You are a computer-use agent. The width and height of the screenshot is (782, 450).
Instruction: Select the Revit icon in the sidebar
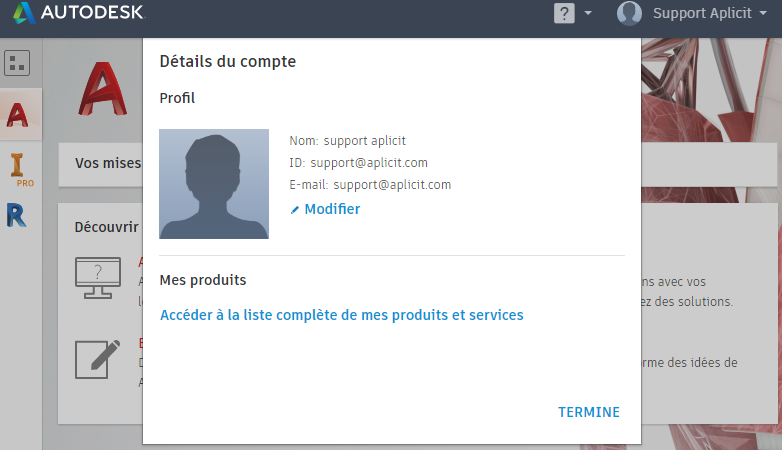(16, 215)
